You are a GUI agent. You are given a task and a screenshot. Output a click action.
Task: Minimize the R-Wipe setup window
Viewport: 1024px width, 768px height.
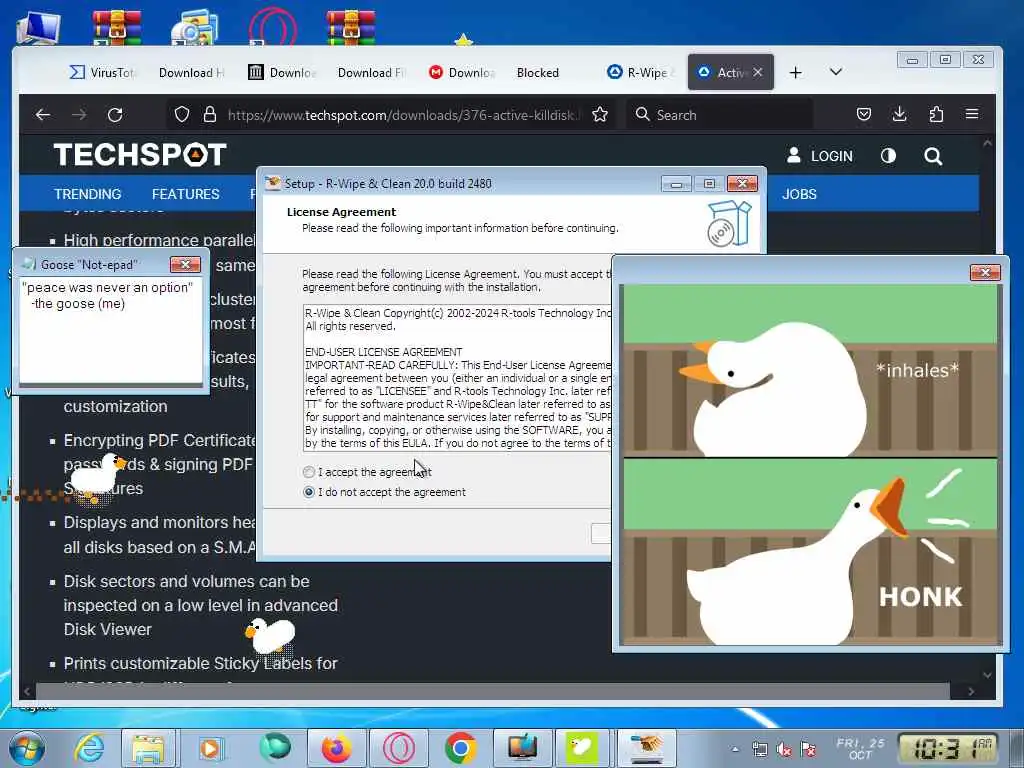pos(676,184)
